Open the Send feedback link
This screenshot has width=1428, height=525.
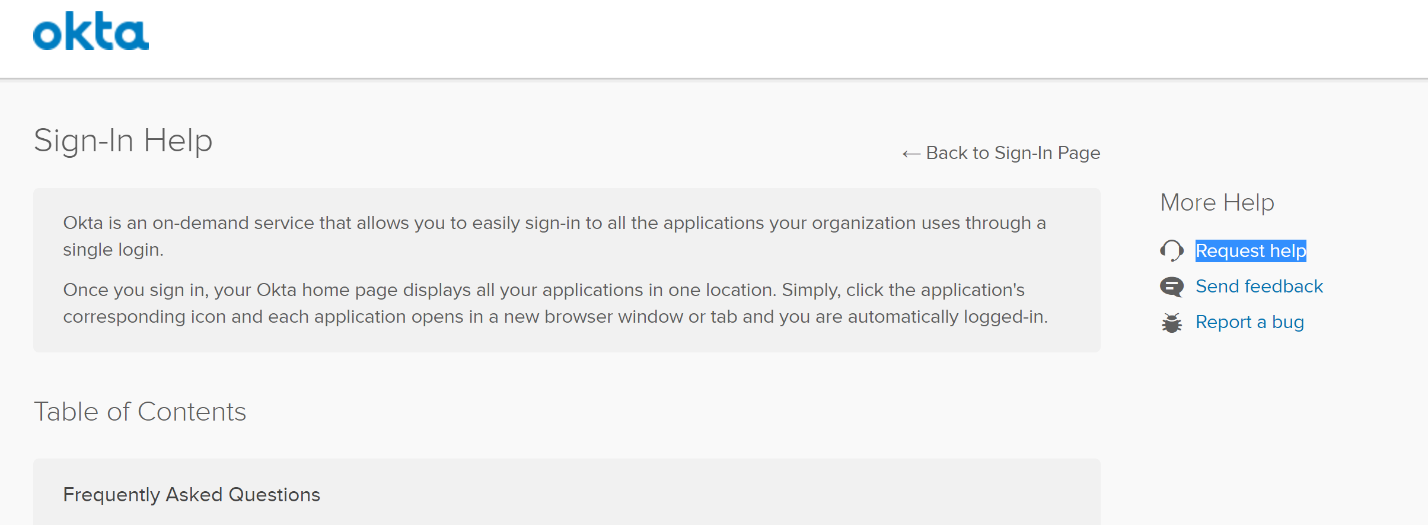(x=1259, y=287)
